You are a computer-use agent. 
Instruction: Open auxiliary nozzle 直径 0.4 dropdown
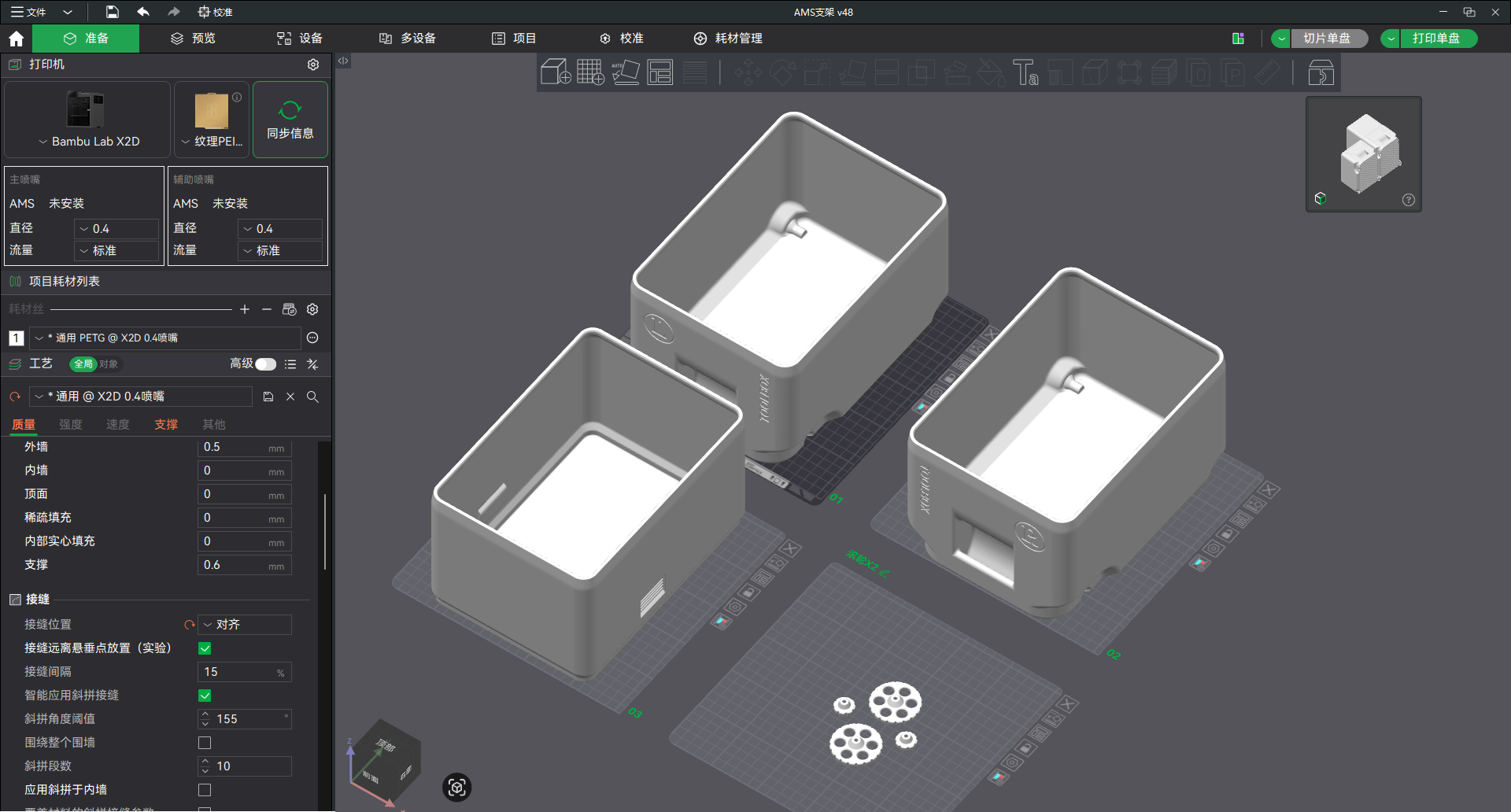[281, 229]
